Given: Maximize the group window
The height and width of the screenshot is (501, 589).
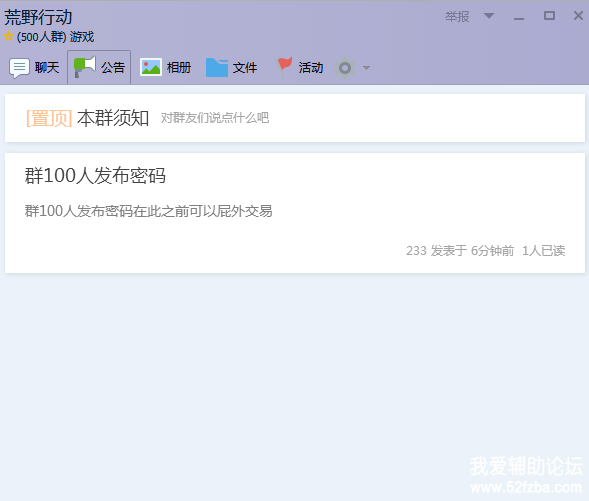Looking at the screenshot, I should pyautogui.click(x=549, y=16).
